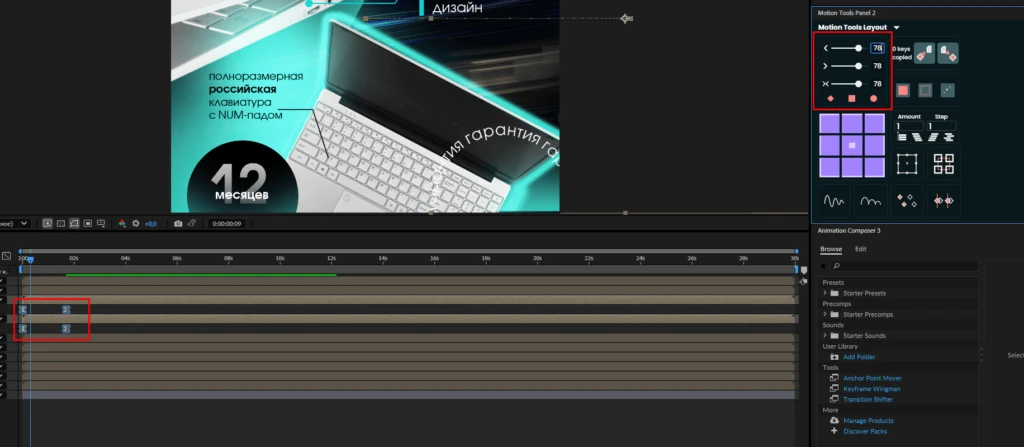
Task: Set linear keyframes with the diamond icon
Action: (831, 99)
